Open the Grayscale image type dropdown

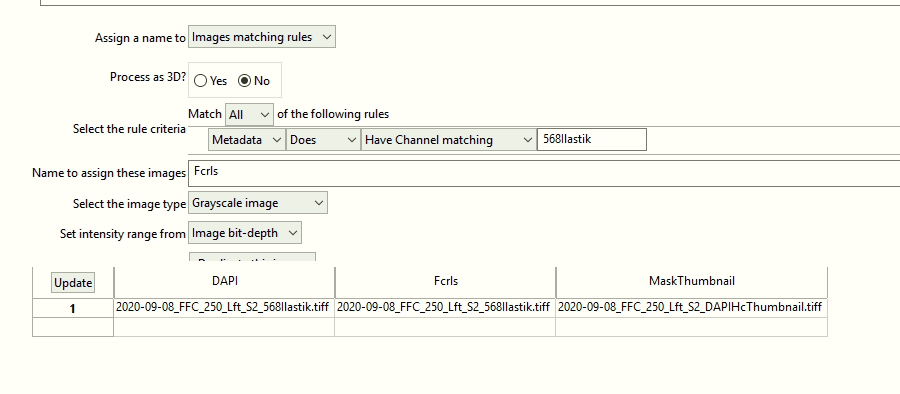258,203
